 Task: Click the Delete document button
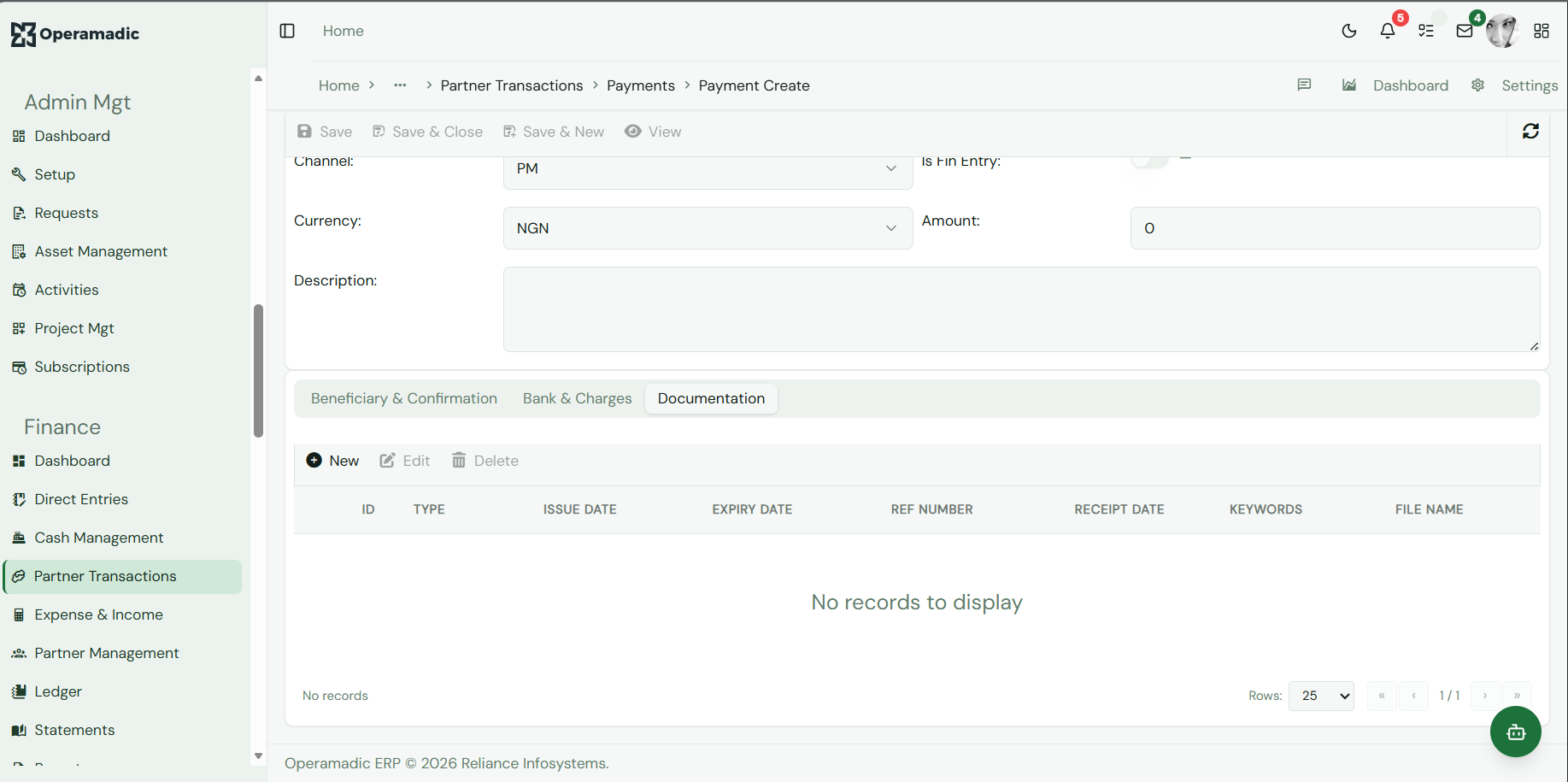(x=484, y=461)
